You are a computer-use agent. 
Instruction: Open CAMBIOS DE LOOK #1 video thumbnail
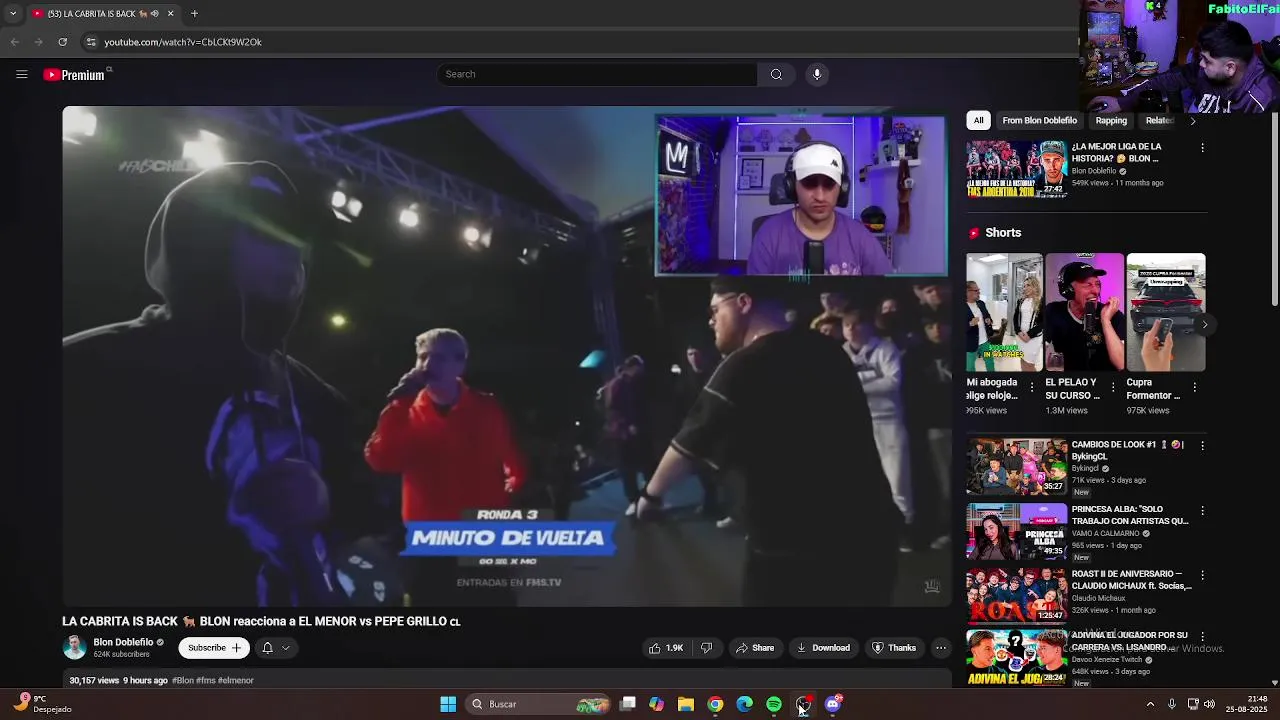point(1016,466)
